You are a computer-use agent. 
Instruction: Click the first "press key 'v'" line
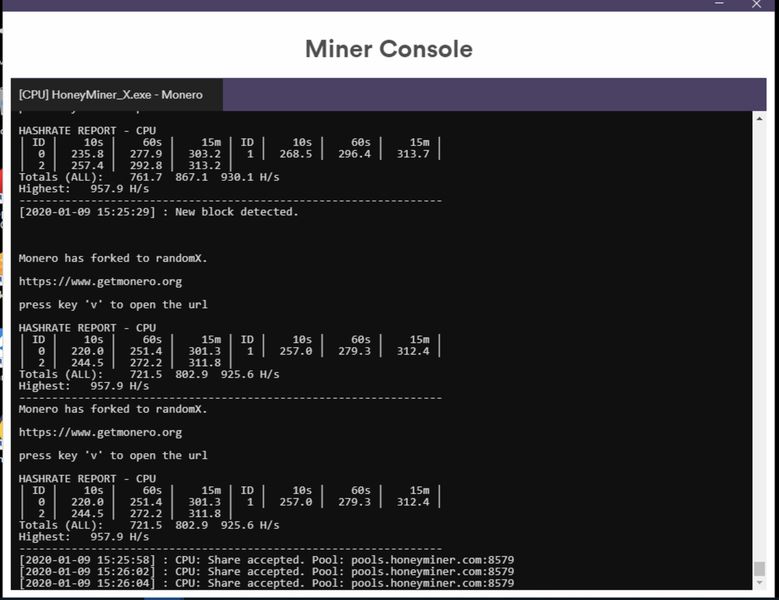[x=112, y=305]
